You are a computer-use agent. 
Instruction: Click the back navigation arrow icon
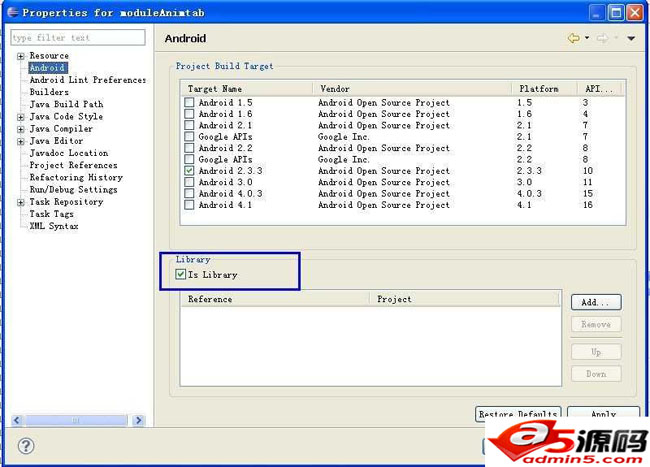coord(574,38)
